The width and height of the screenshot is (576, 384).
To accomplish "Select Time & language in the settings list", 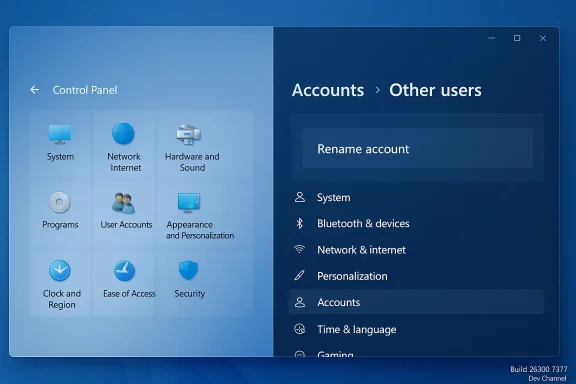I will (416, 329).
